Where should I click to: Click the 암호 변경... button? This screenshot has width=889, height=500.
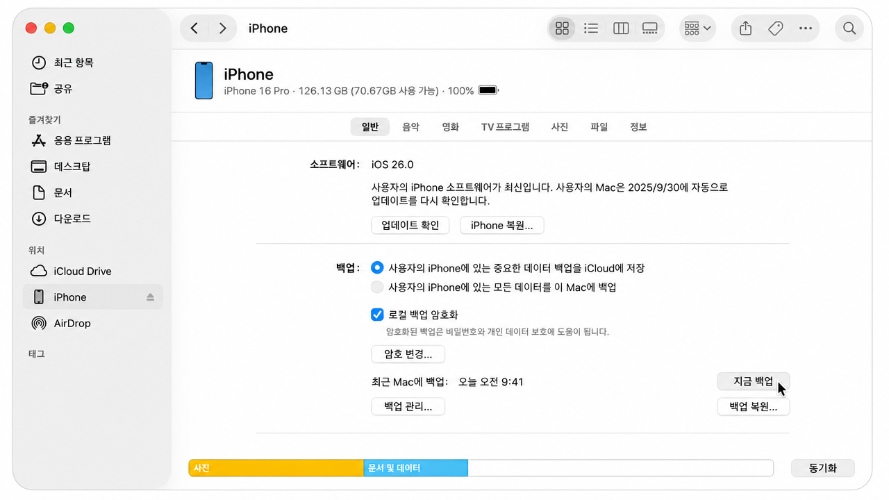tap(408, 354)
